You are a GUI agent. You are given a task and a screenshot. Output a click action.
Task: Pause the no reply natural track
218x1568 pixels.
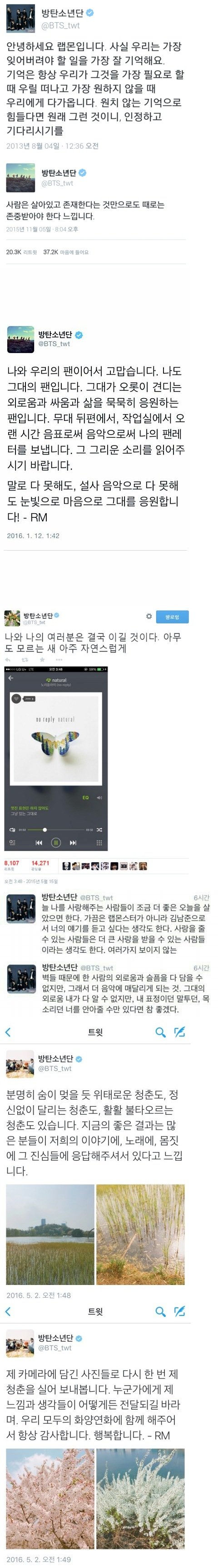coord(55,842)
